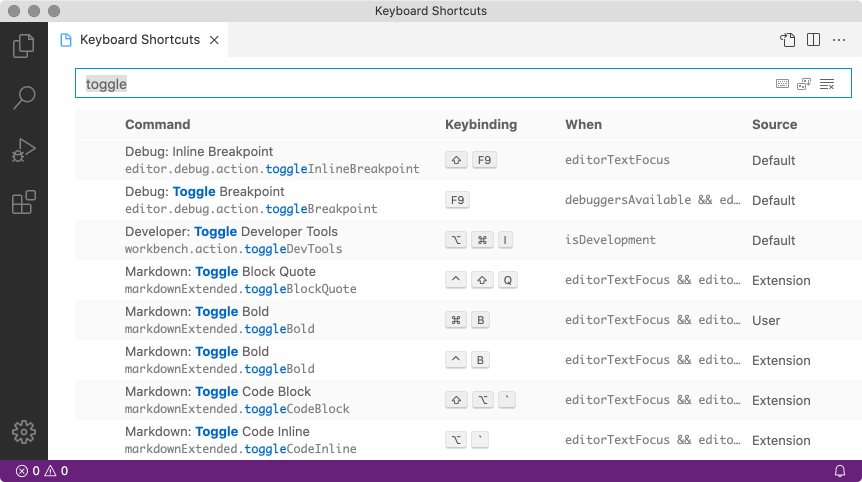The width and height of the screenshot is (862, 482).
Task: Click in the 'toggle' search field
Action: click(x=400, y=84)
